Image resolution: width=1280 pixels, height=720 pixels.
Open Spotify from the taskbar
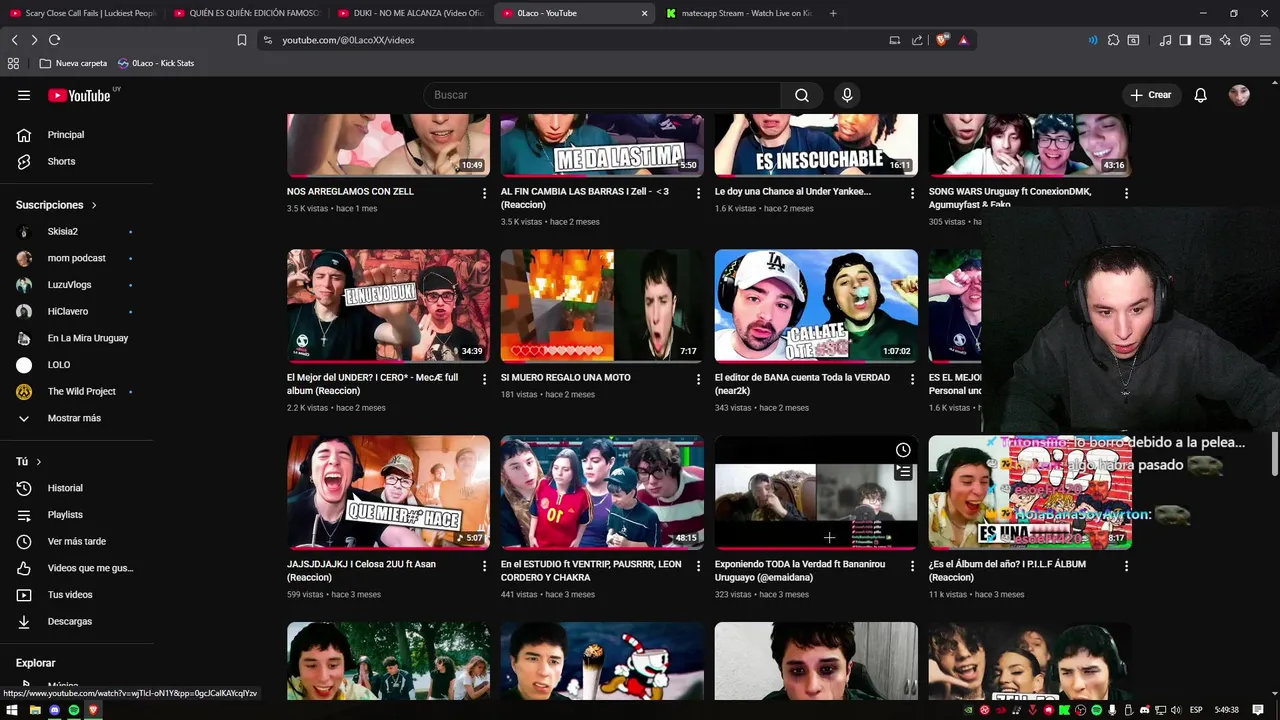tap(74, 710)
